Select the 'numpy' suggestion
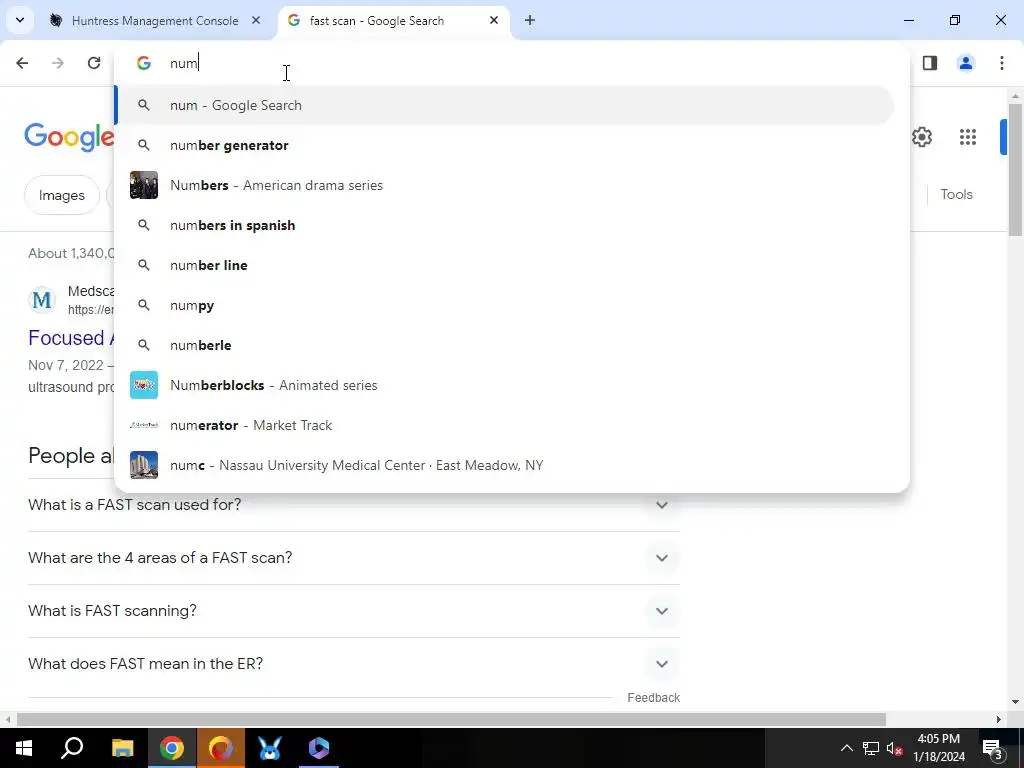The image size is (1024, 768). pos(504,305)
